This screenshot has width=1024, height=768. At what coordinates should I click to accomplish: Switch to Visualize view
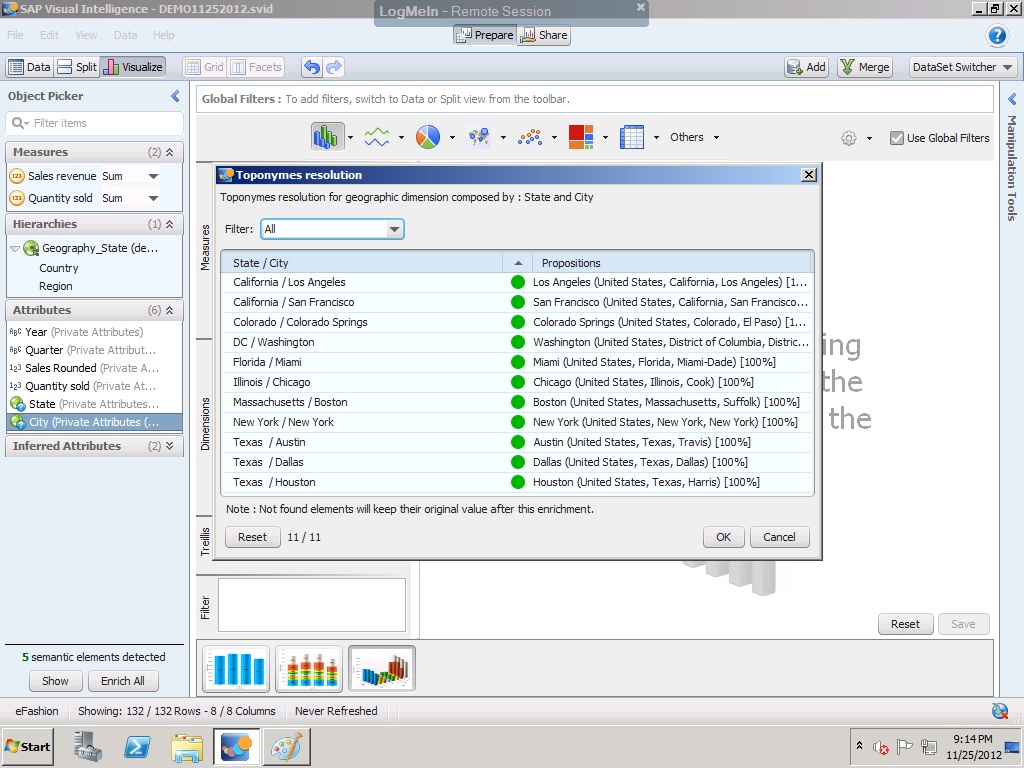point(133,67)
